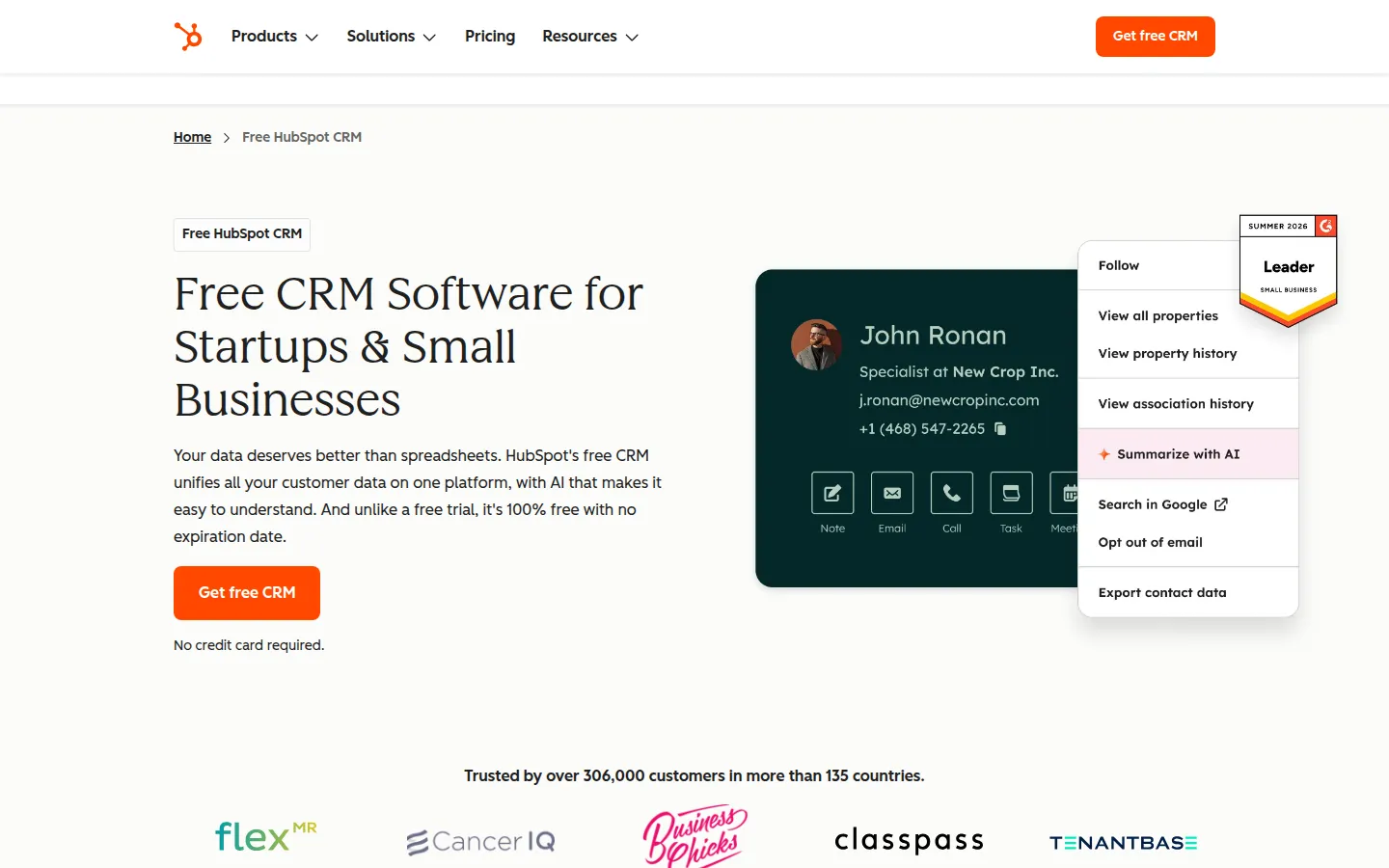The image size is (1389, 868).
Task: Click the Task icon on contact card
Action: pos(1011,493)
